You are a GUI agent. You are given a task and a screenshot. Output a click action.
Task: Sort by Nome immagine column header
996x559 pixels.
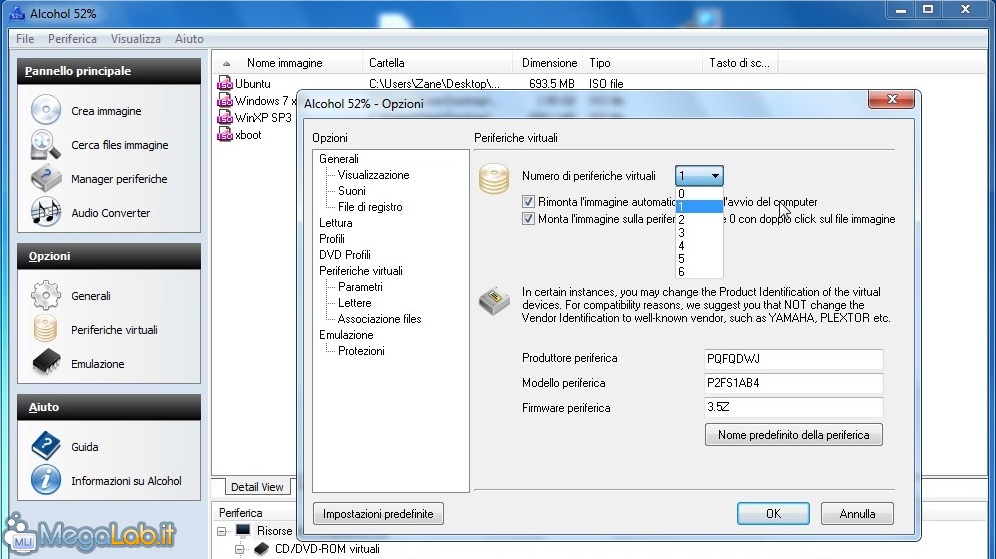pyautogui.click(x=287, y=63)
